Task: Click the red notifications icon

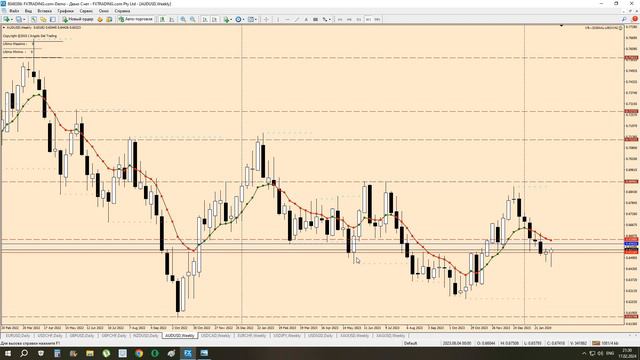Action: pyautogui.click(x=635, y=19)
